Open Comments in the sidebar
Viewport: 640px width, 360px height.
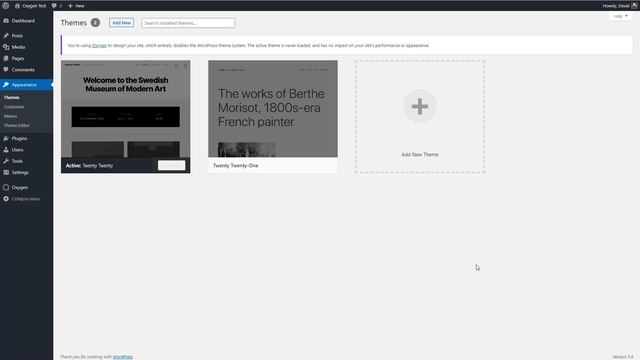(23, 70)
